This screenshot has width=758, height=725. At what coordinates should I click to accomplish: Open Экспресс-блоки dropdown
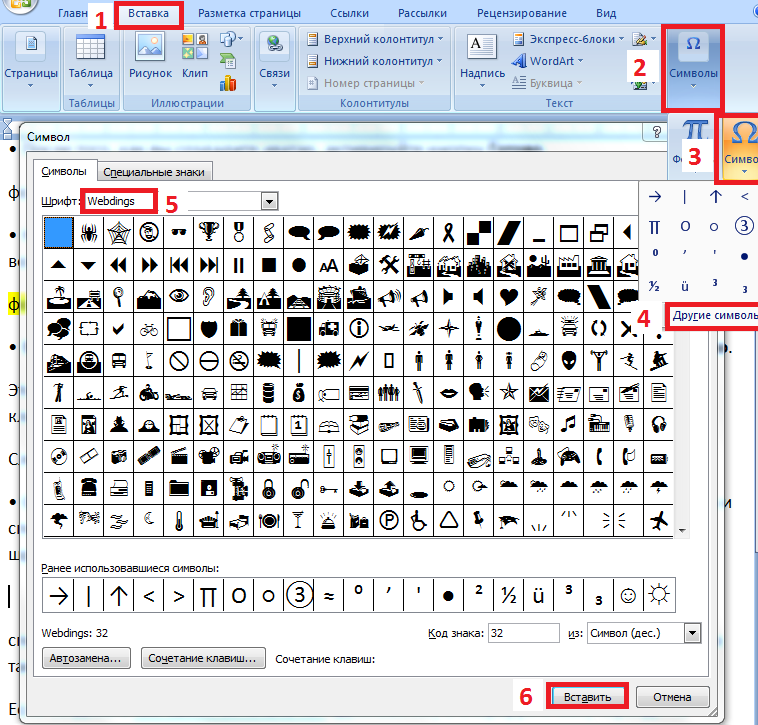pos(568,39)
